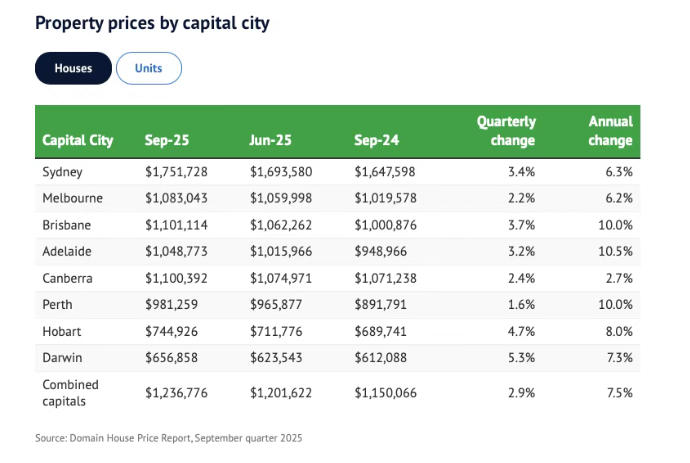Select the Sydney row label
The image size is (690, 463).
(x=62, y=172)
